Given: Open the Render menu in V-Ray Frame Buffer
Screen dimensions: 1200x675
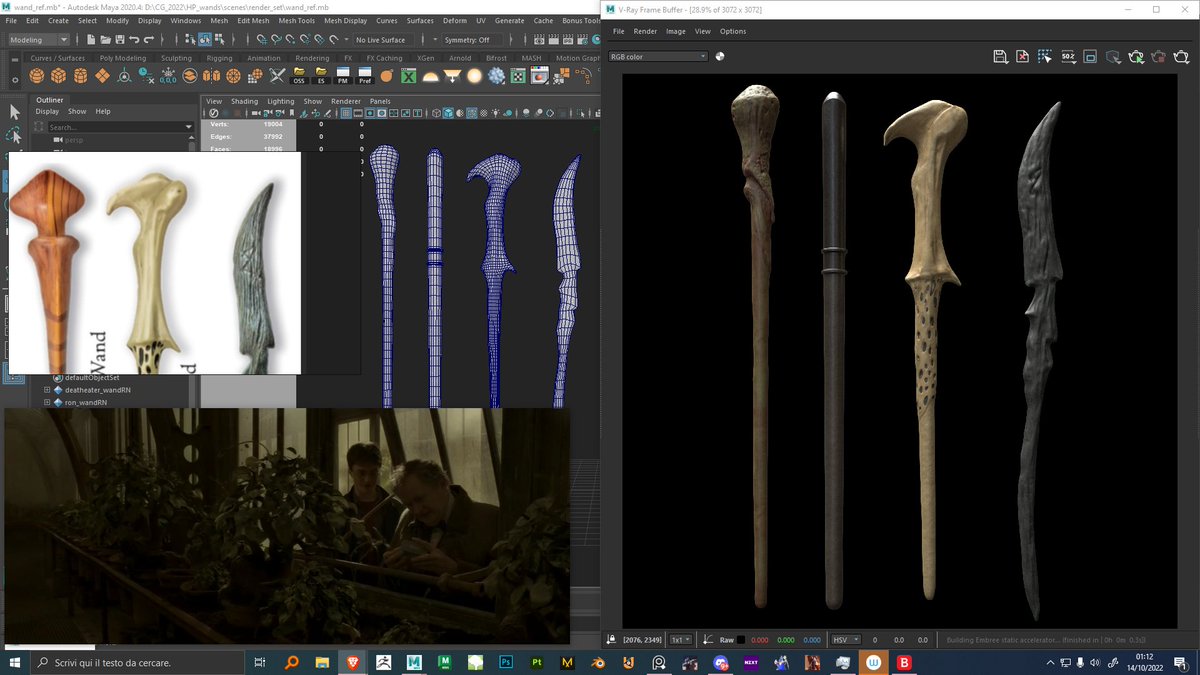Looking at the screenshot, I should point(645,31).
